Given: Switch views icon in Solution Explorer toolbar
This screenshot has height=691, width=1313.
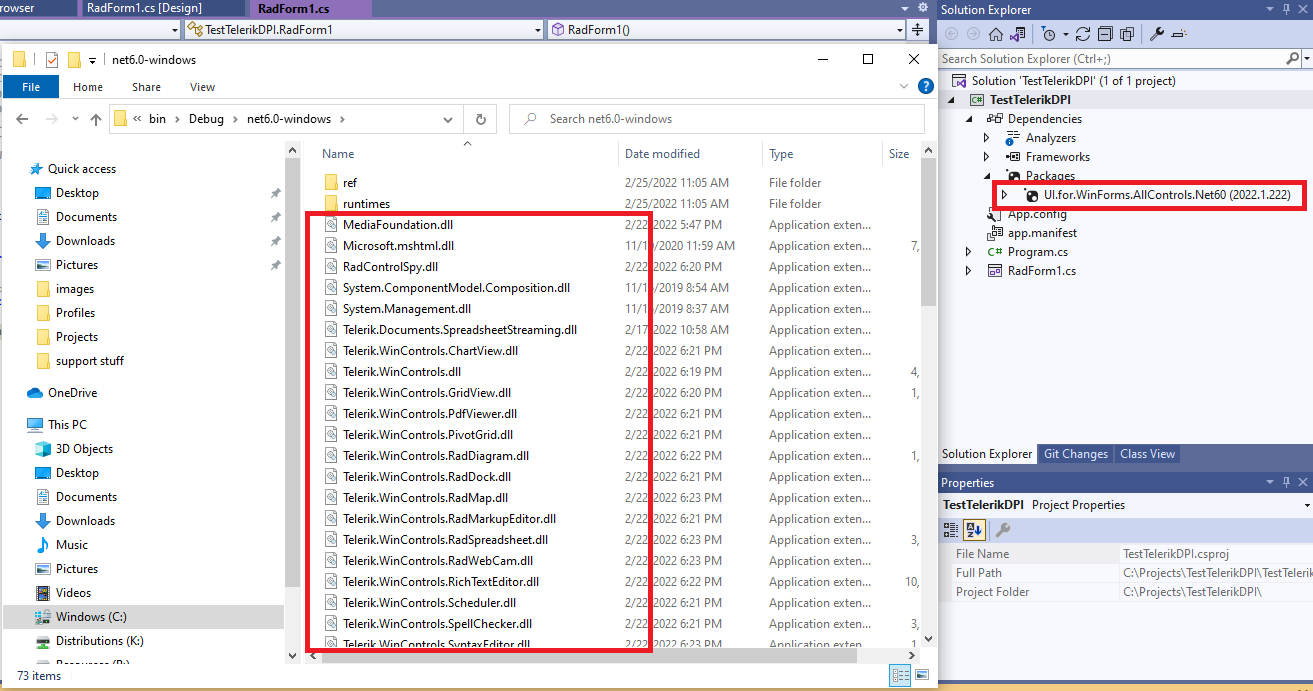Looking at the screenshot, I should [x=1017, y=34].
